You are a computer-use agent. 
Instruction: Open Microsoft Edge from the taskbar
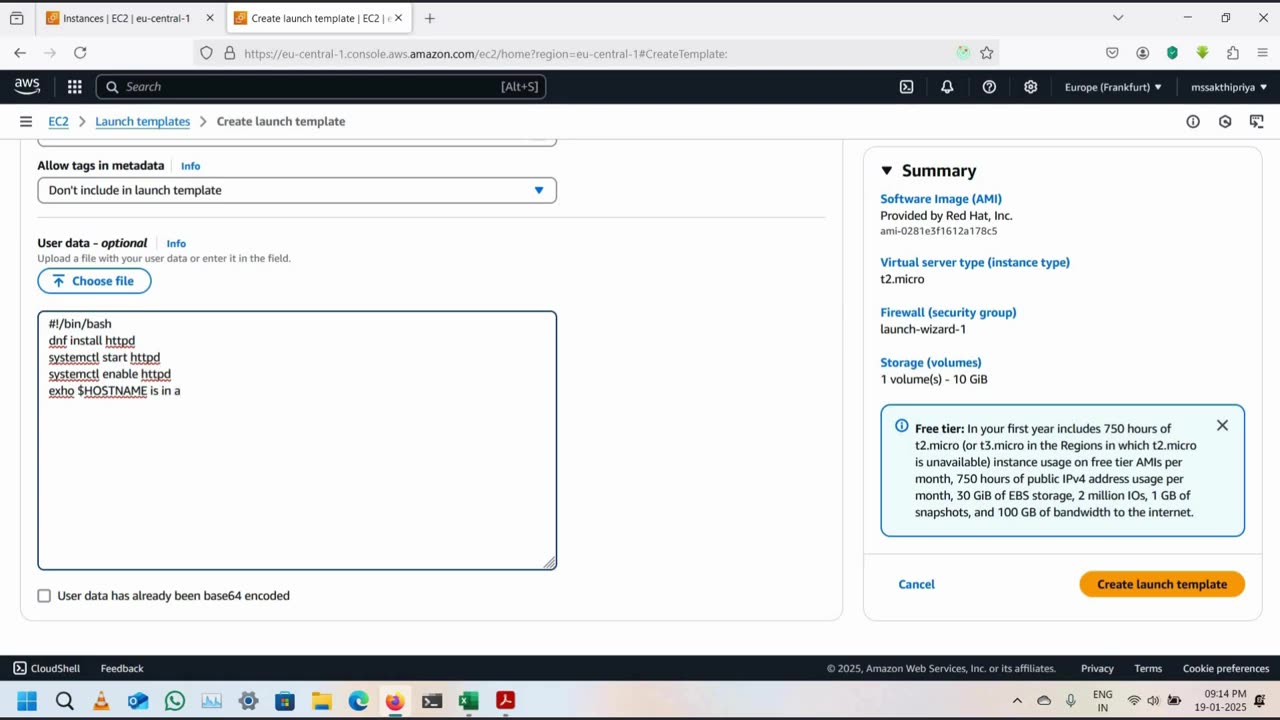358,701
